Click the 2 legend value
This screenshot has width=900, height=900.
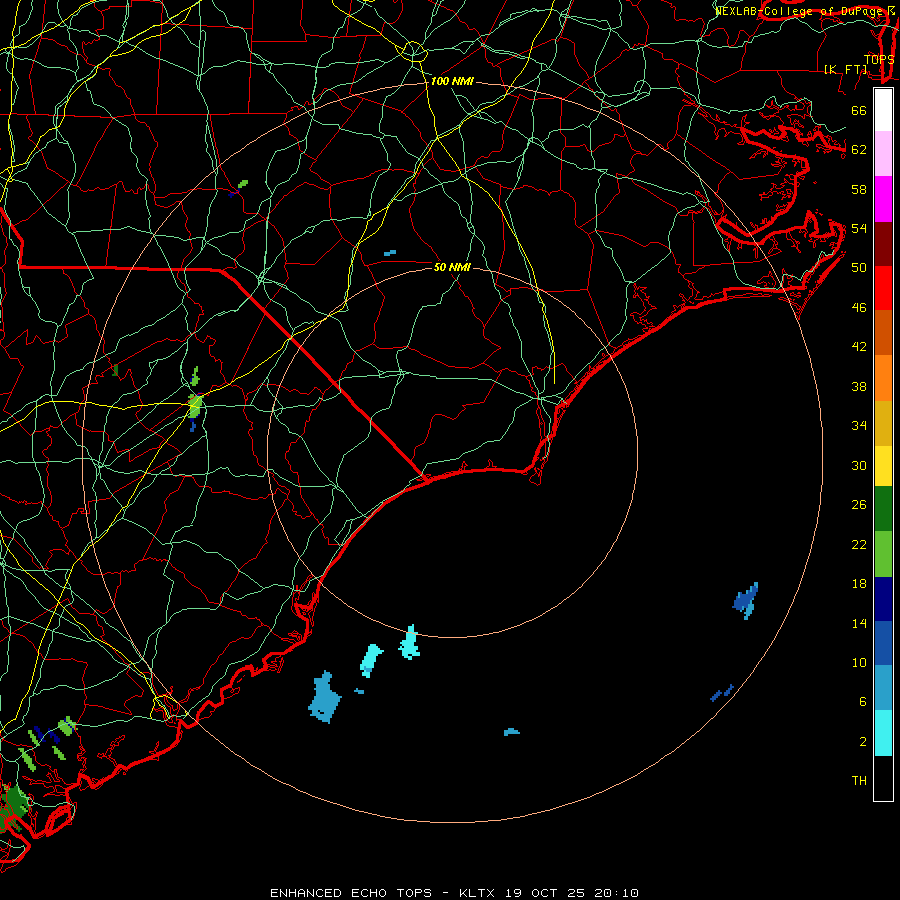click(862, 741)
